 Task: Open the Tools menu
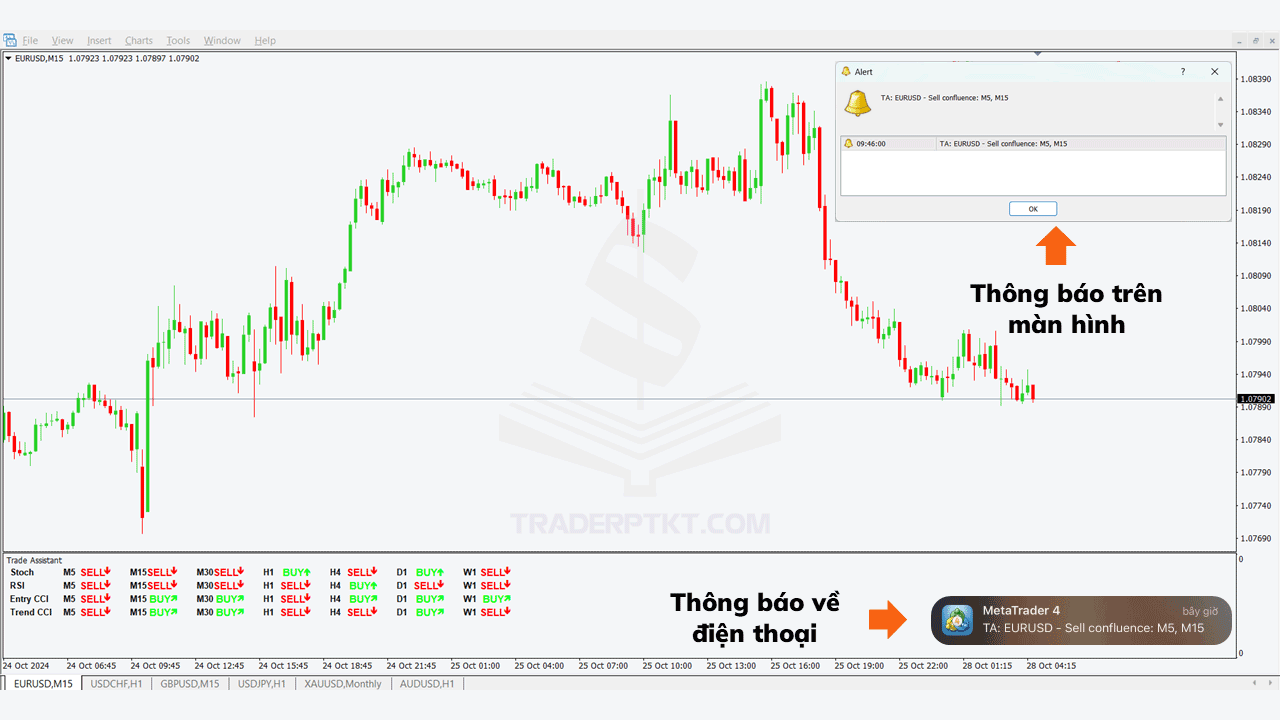[178, 41]
